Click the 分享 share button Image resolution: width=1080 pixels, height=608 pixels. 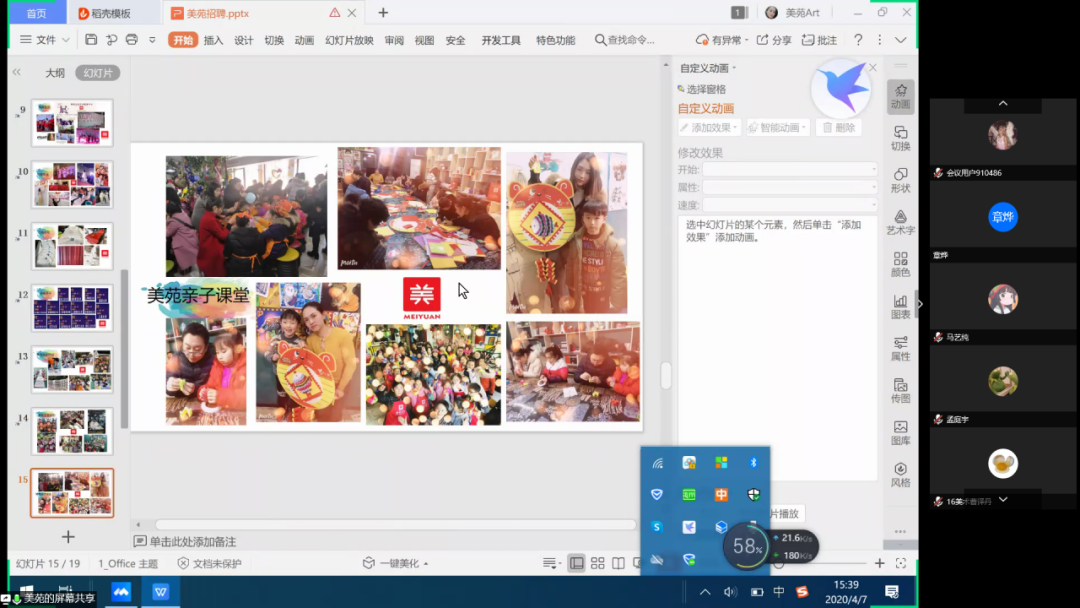[x=774, y=40]
